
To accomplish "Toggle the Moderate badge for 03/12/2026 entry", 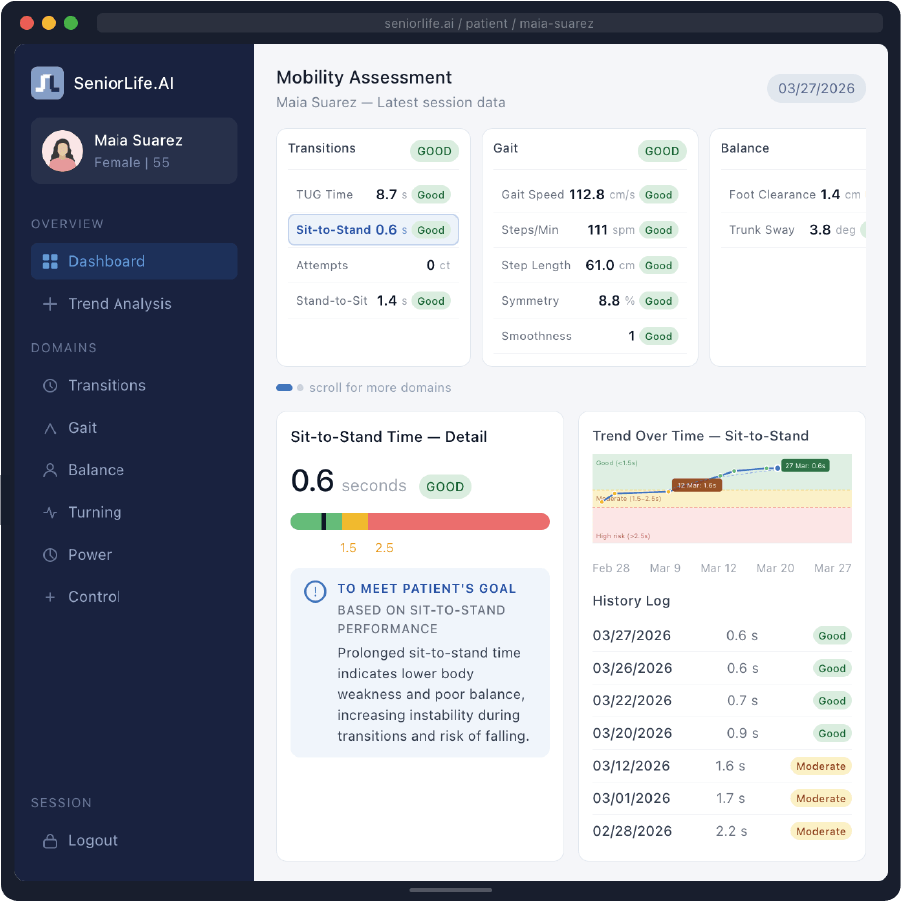I will pos(820,765).
